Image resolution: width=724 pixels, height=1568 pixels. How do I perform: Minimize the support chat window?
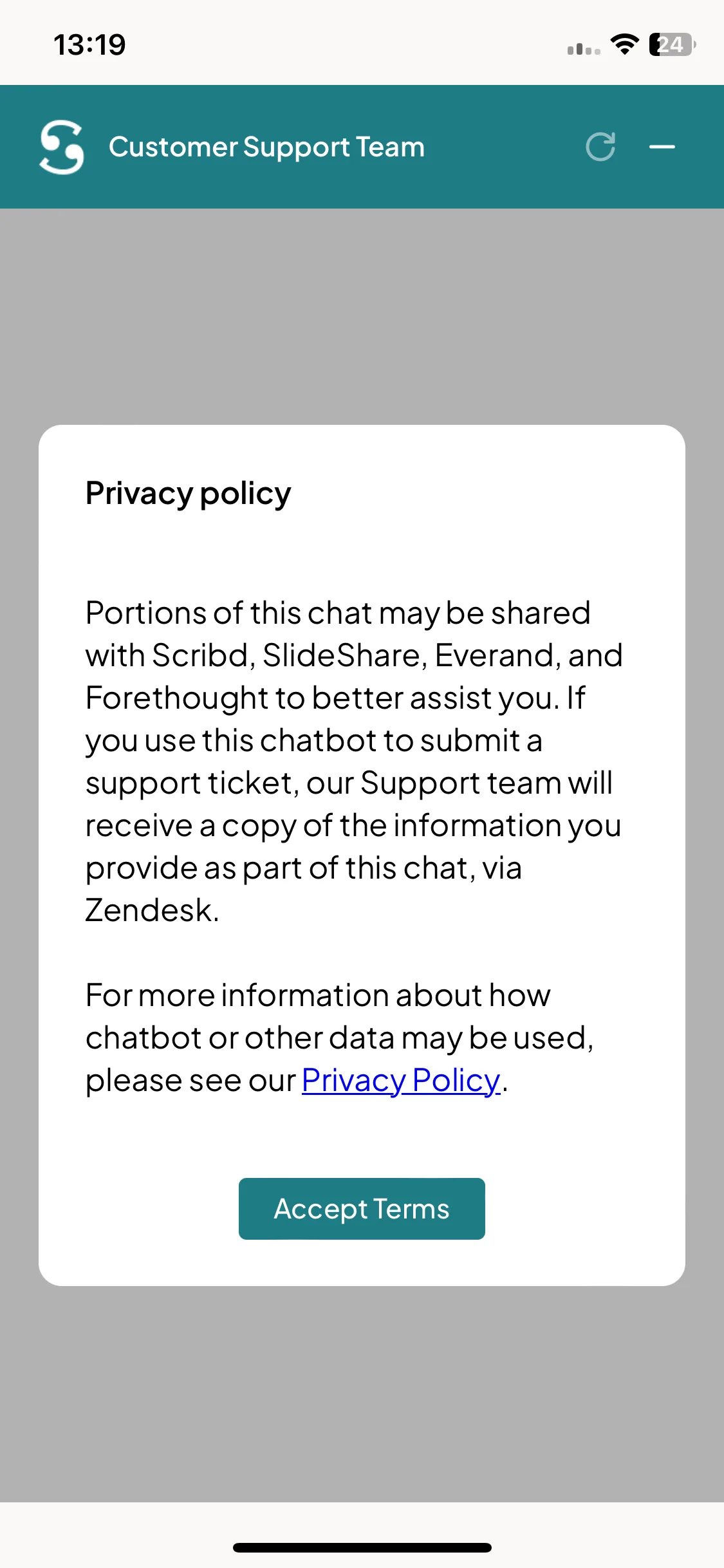click(662, 147)
